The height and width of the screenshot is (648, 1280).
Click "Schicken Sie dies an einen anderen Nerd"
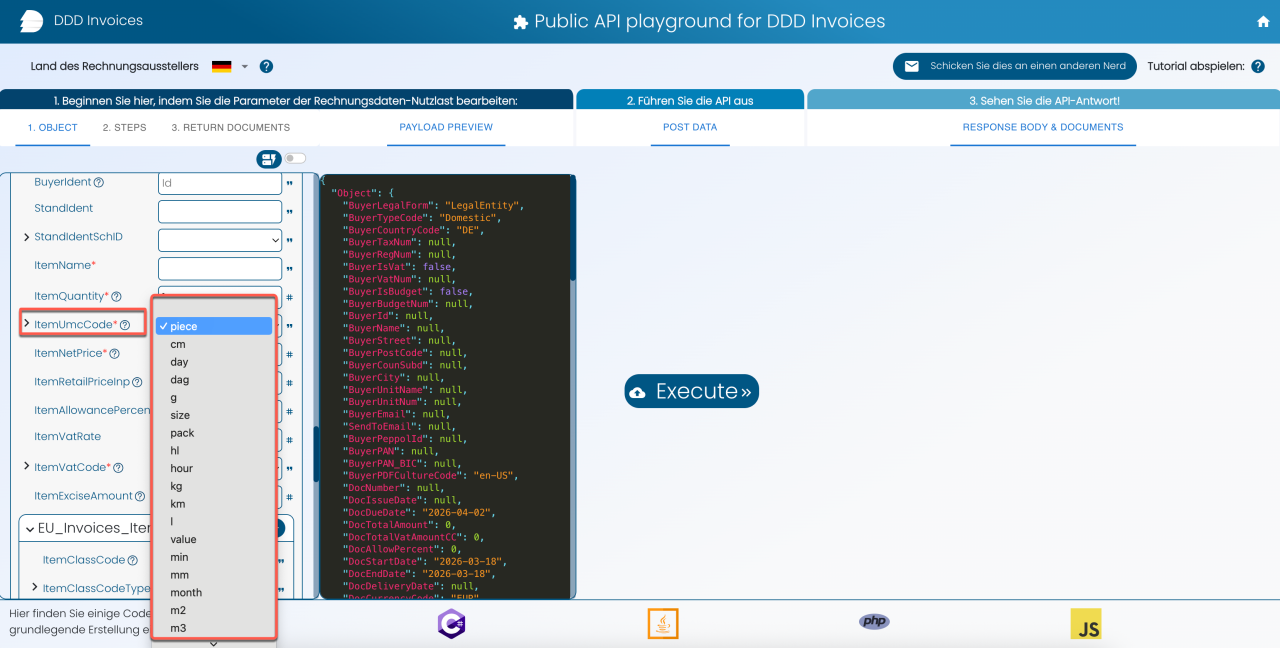click(1014, 66)
